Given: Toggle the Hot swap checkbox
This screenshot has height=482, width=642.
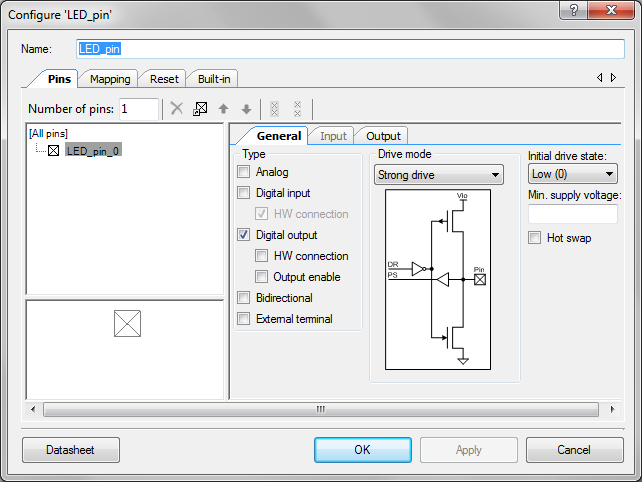Looking at the screenshot, I should click(x=535, y=238).
